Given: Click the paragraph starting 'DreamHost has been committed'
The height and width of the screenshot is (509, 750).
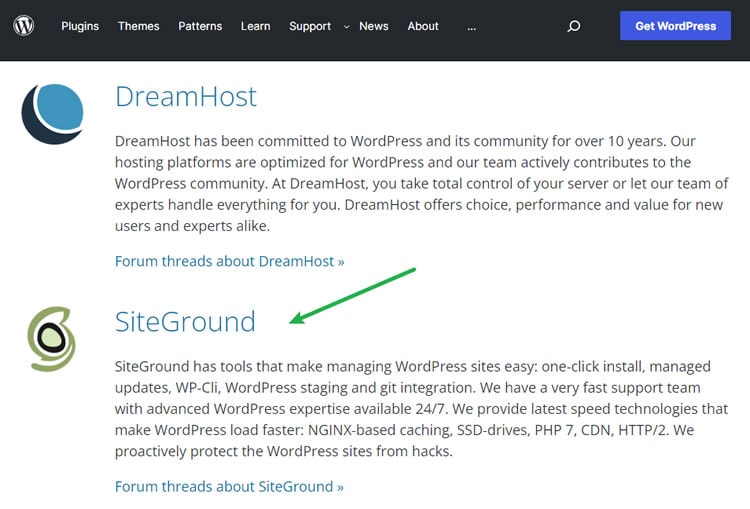Looking at the screenshot, I should 421,183.
